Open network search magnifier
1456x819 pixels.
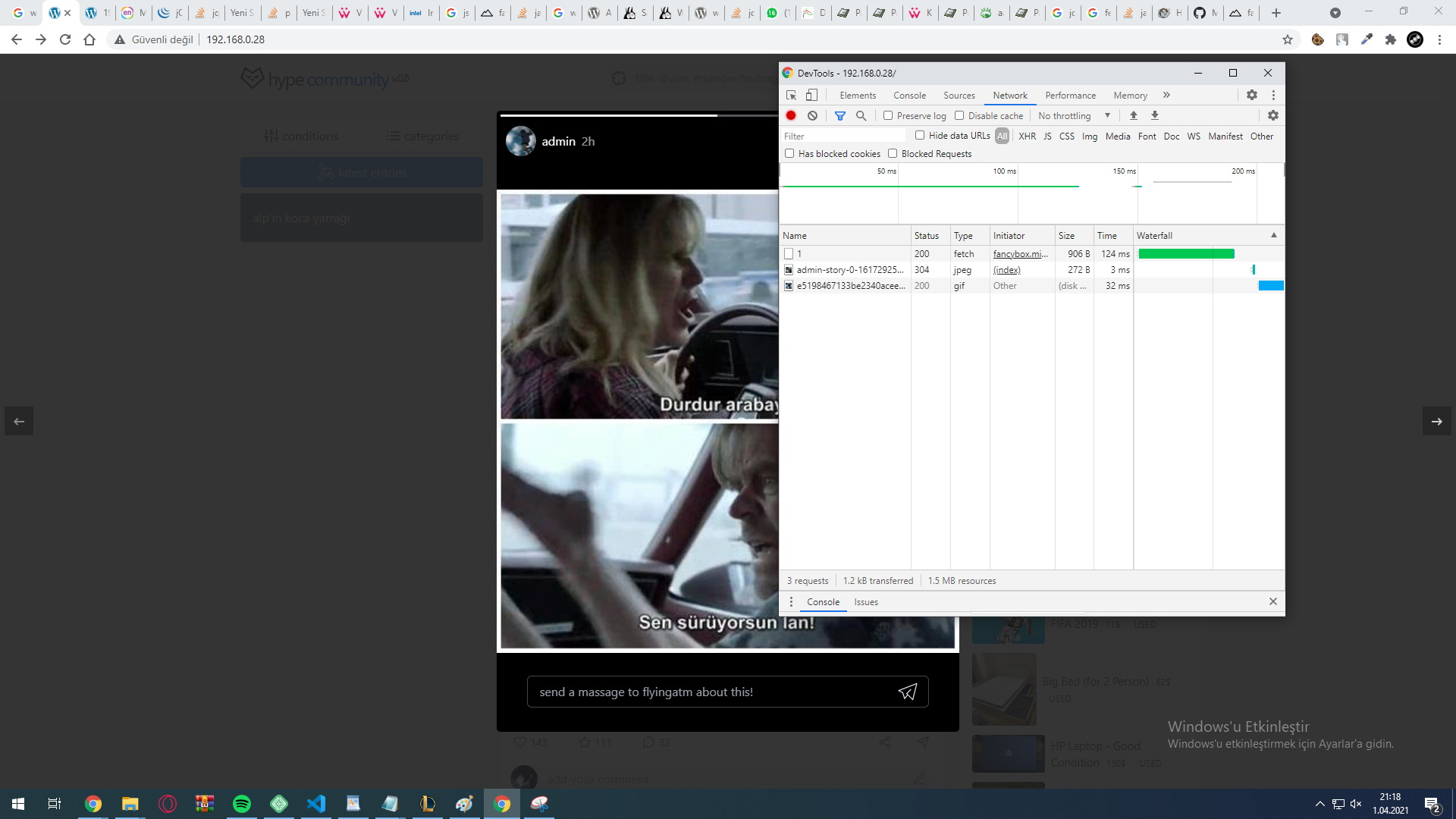pos(861,115)
